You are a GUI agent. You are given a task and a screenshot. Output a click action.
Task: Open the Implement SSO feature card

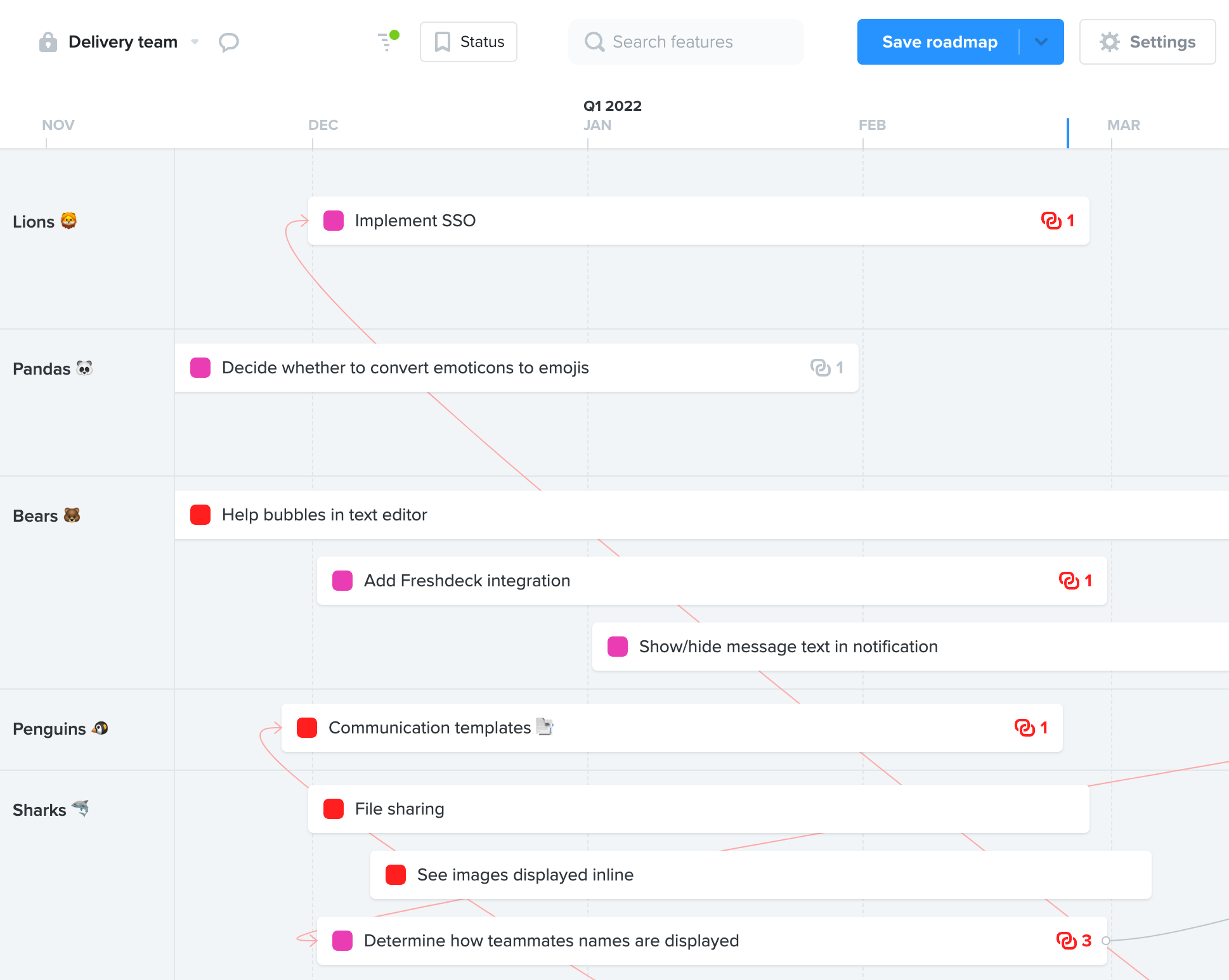pos(699,221)
